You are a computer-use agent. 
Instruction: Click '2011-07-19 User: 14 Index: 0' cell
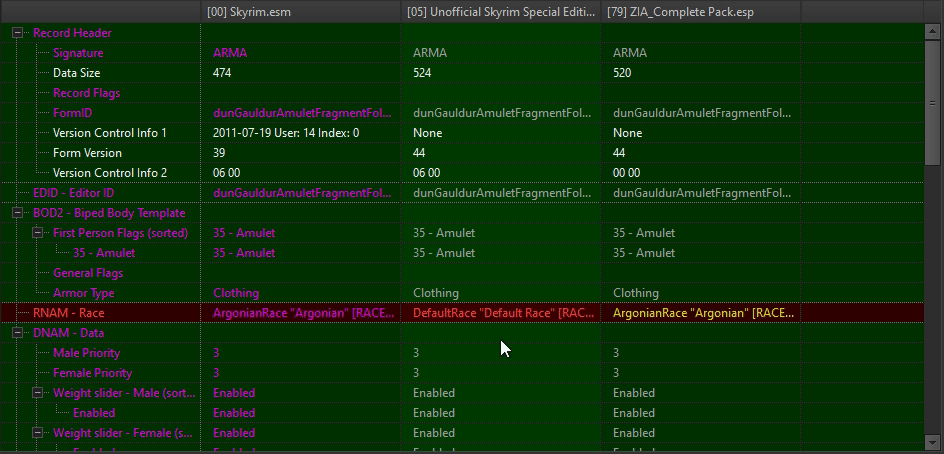coord(286,132)
